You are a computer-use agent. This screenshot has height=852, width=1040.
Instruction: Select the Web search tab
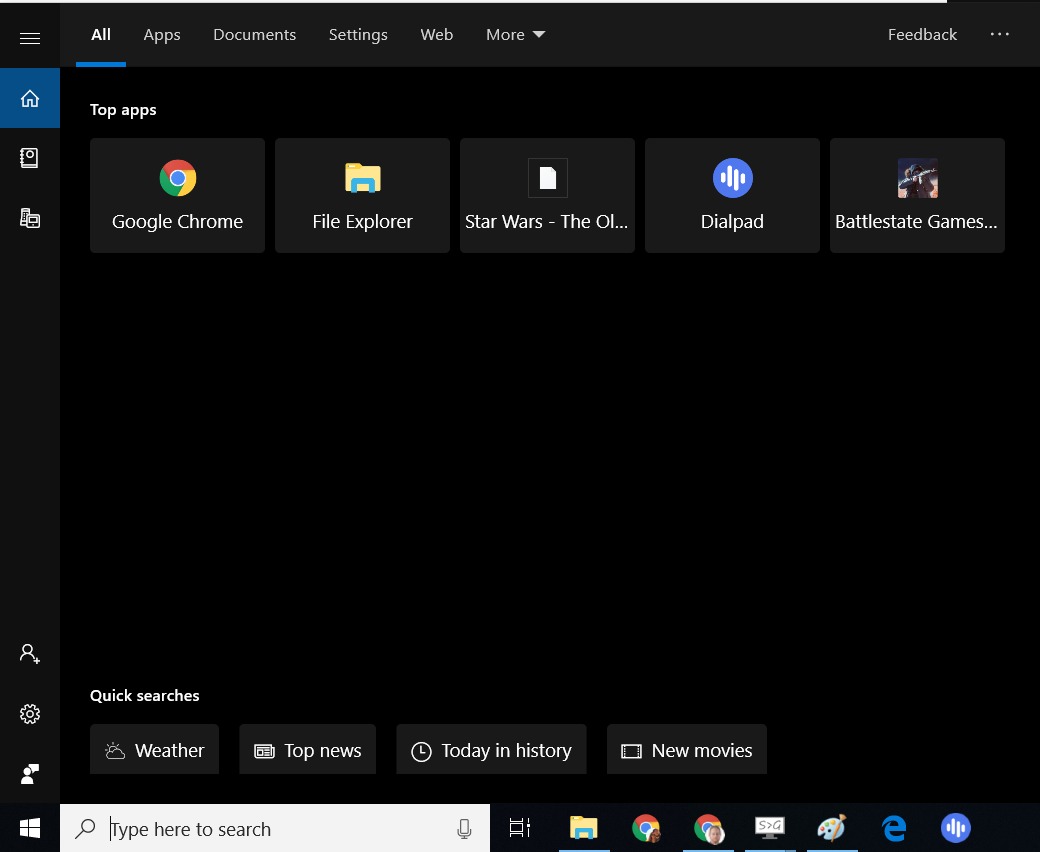(x=436, y=35)
